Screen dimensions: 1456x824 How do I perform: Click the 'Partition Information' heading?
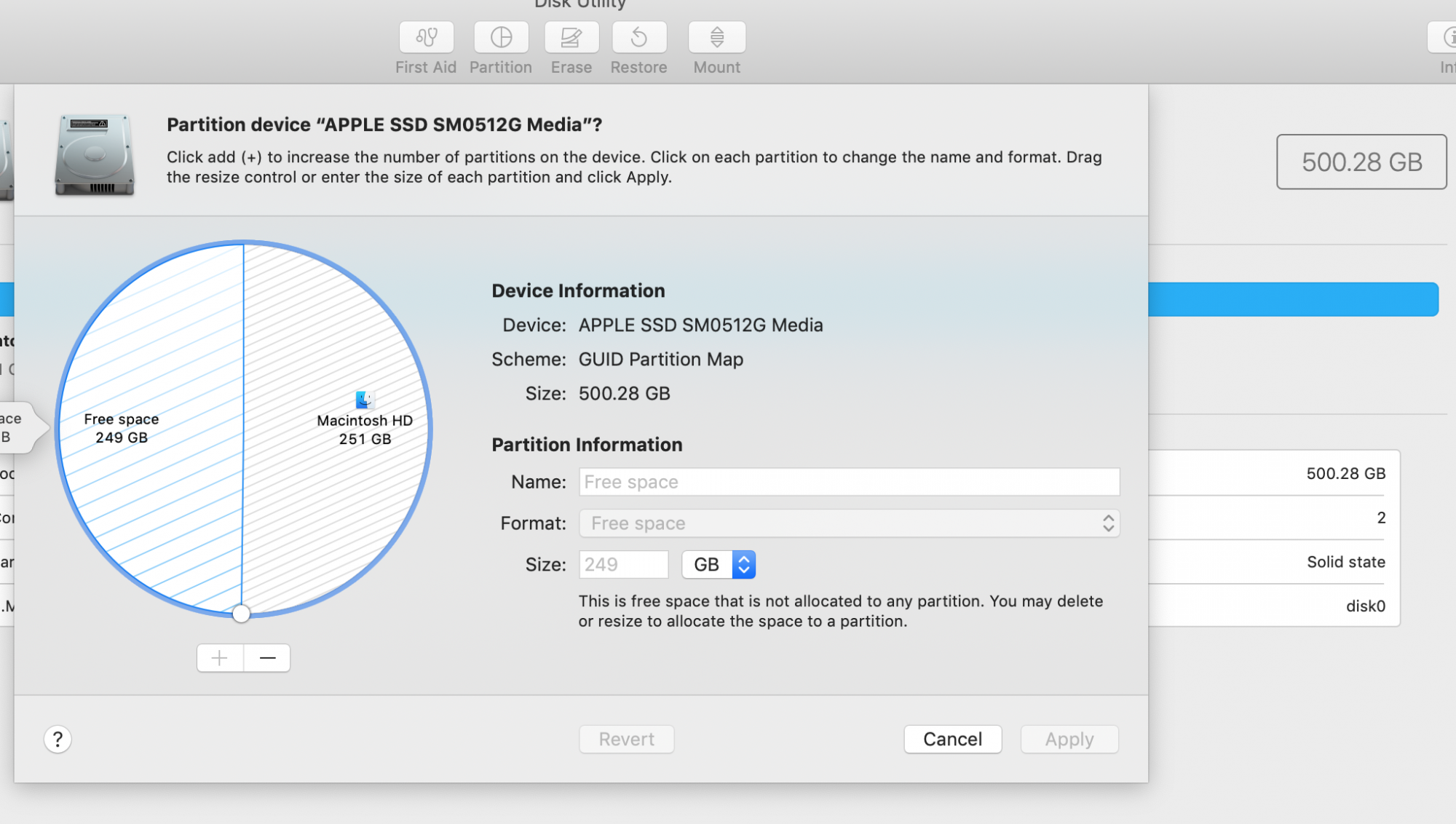587,445
